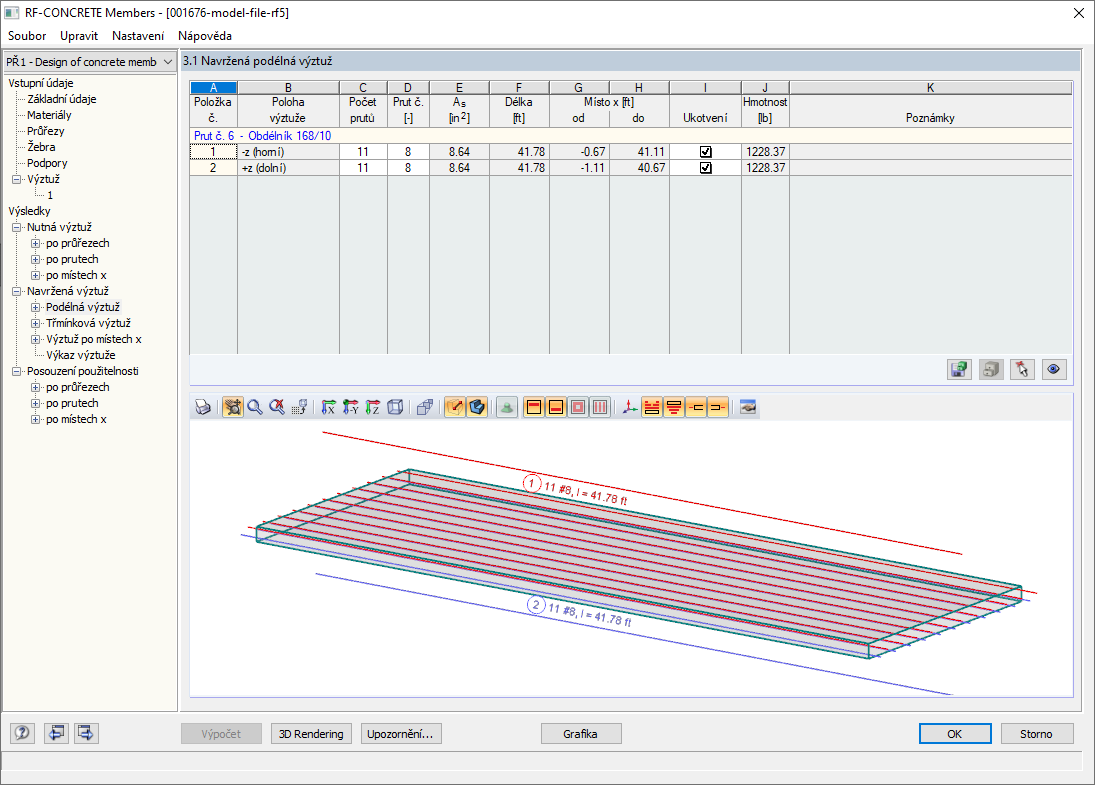The width and height of the screenshot is (1095, 785).
Task: Click the stacked boxes rendering icon
Action: click(x=425, y=407)
